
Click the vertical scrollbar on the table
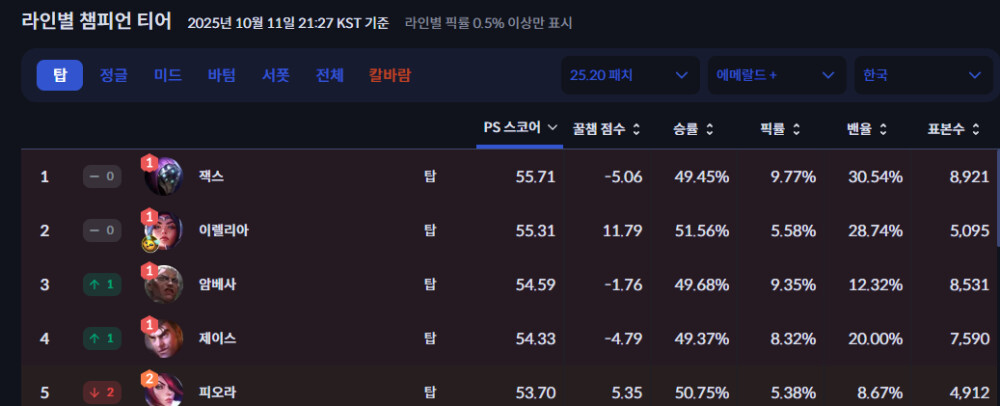pos(995,200)
